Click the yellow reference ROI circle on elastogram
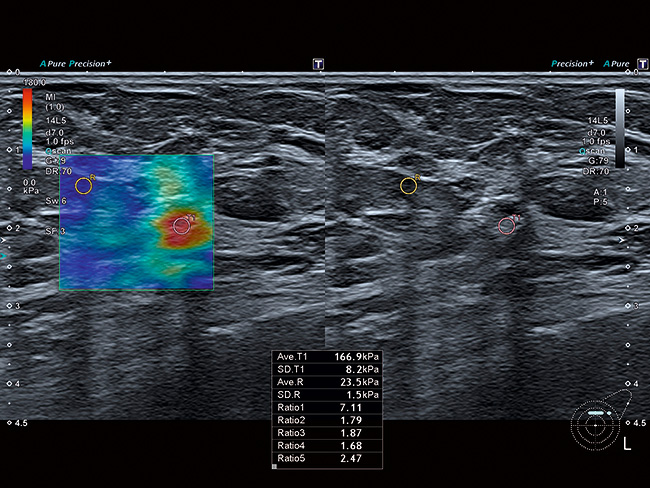 point(83,185)
